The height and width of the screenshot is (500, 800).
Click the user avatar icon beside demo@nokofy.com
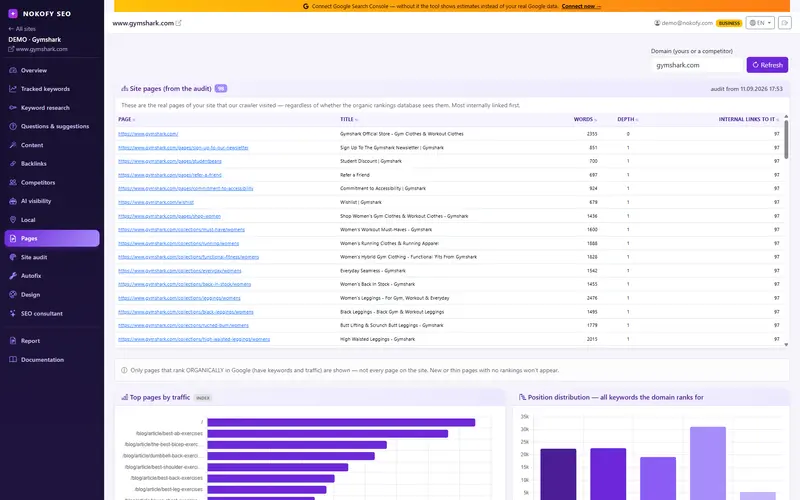click(657, 23)
